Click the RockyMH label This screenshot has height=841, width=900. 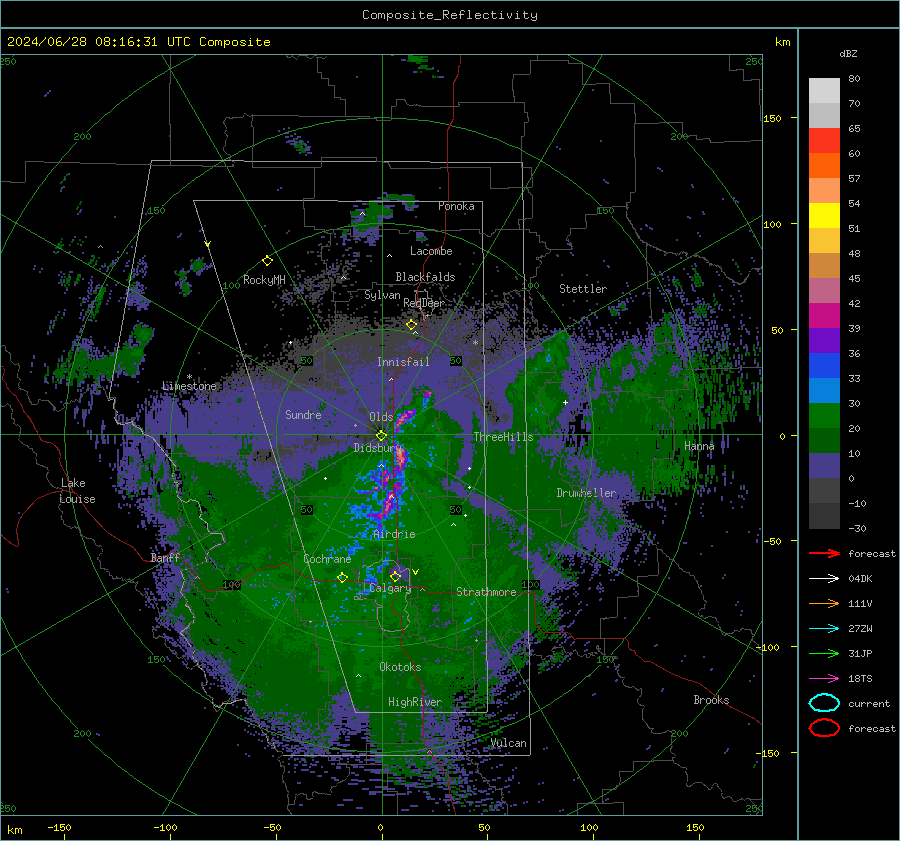tap(264, 280)
